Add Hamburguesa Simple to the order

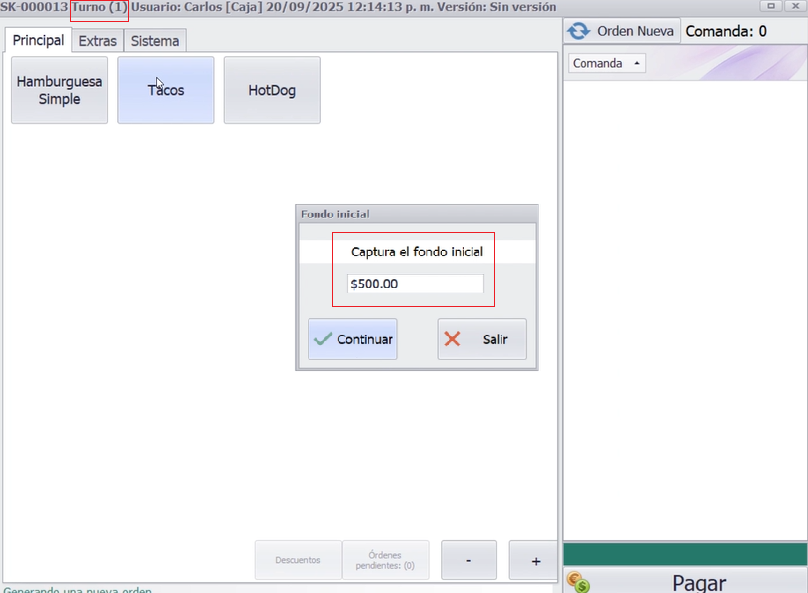click(59, 90)
